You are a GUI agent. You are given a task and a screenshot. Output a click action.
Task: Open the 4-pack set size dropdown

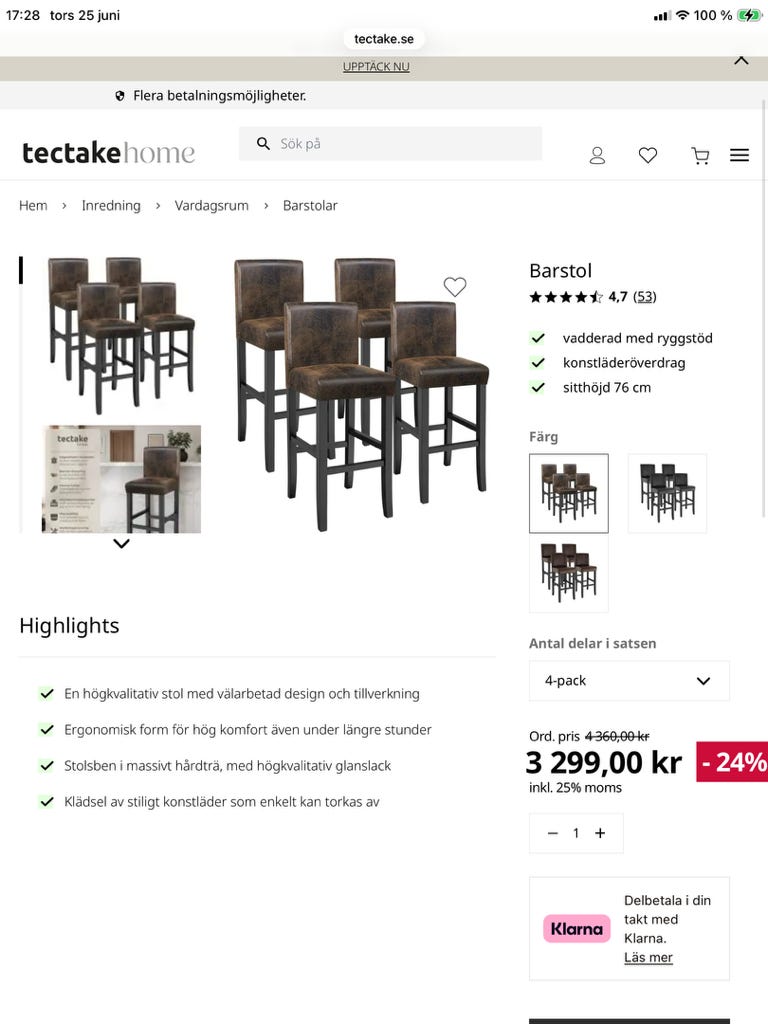[x=629, y=680]
